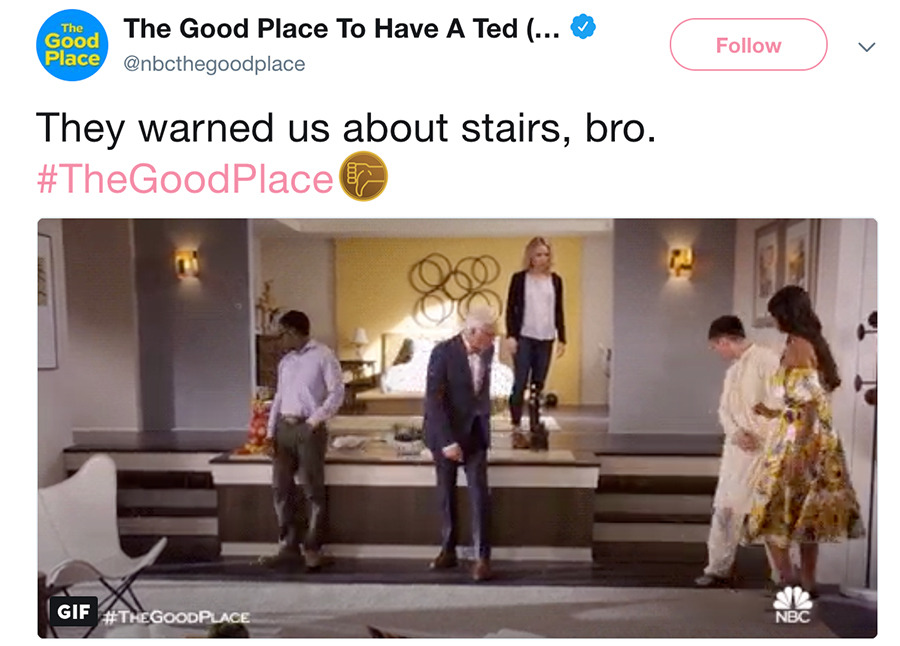This screenshot has width=900, height=646.
Task: Open the @nbcthegoodplace handle link
Action: [x=214, y=64]
